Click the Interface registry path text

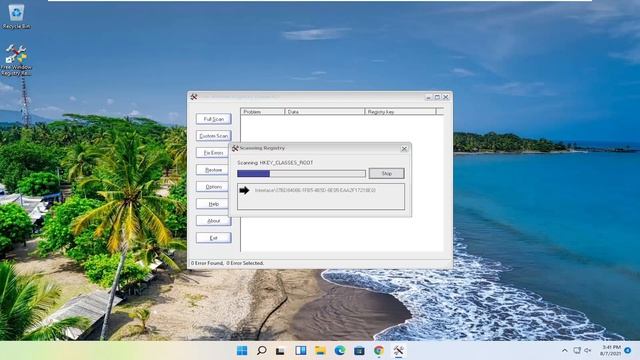315,190
